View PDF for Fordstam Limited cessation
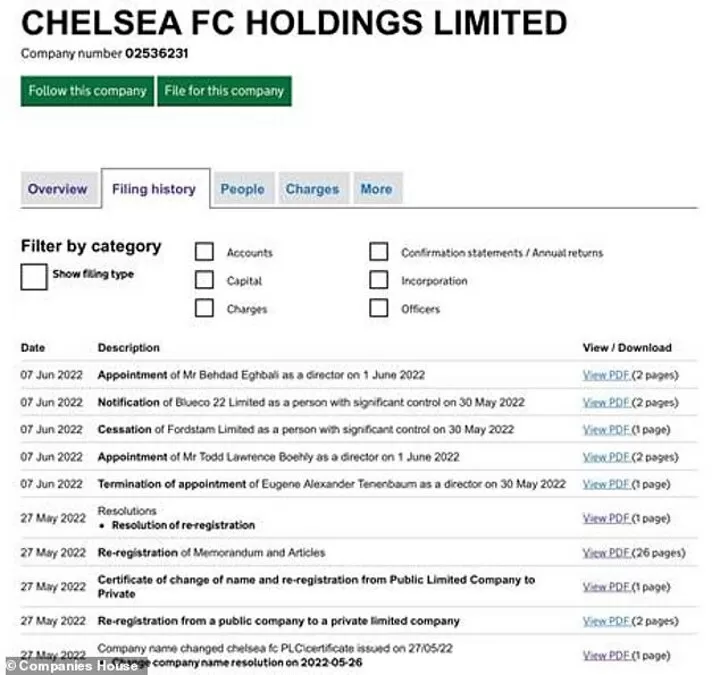 click(606, 429)
